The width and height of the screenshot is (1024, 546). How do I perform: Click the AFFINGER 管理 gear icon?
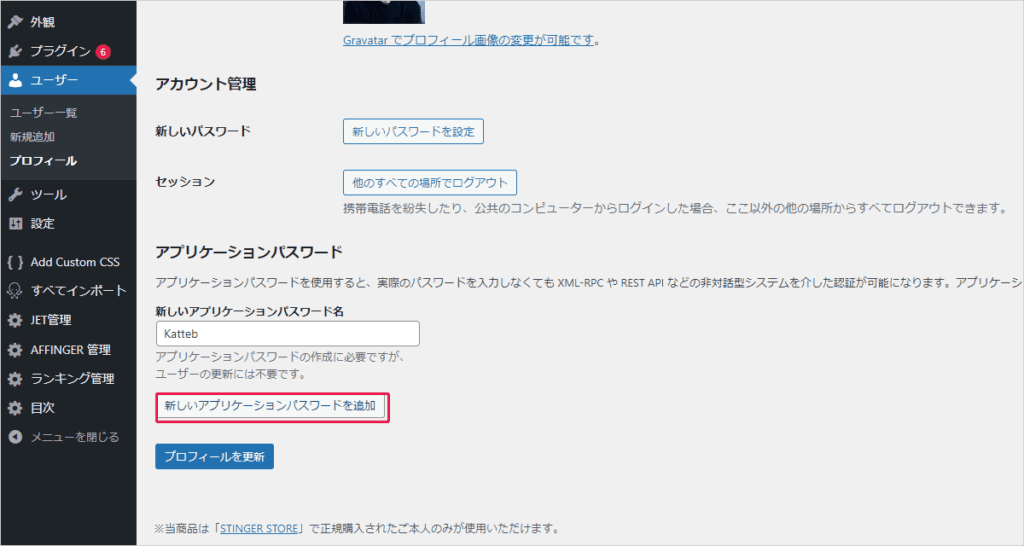coord(15,349)
